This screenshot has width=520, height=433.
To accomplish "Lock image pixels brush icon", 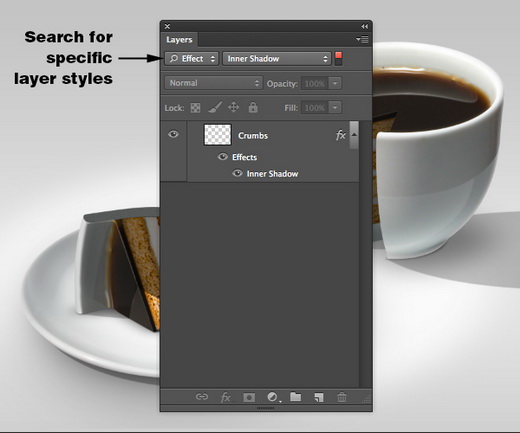I will 215,107.
